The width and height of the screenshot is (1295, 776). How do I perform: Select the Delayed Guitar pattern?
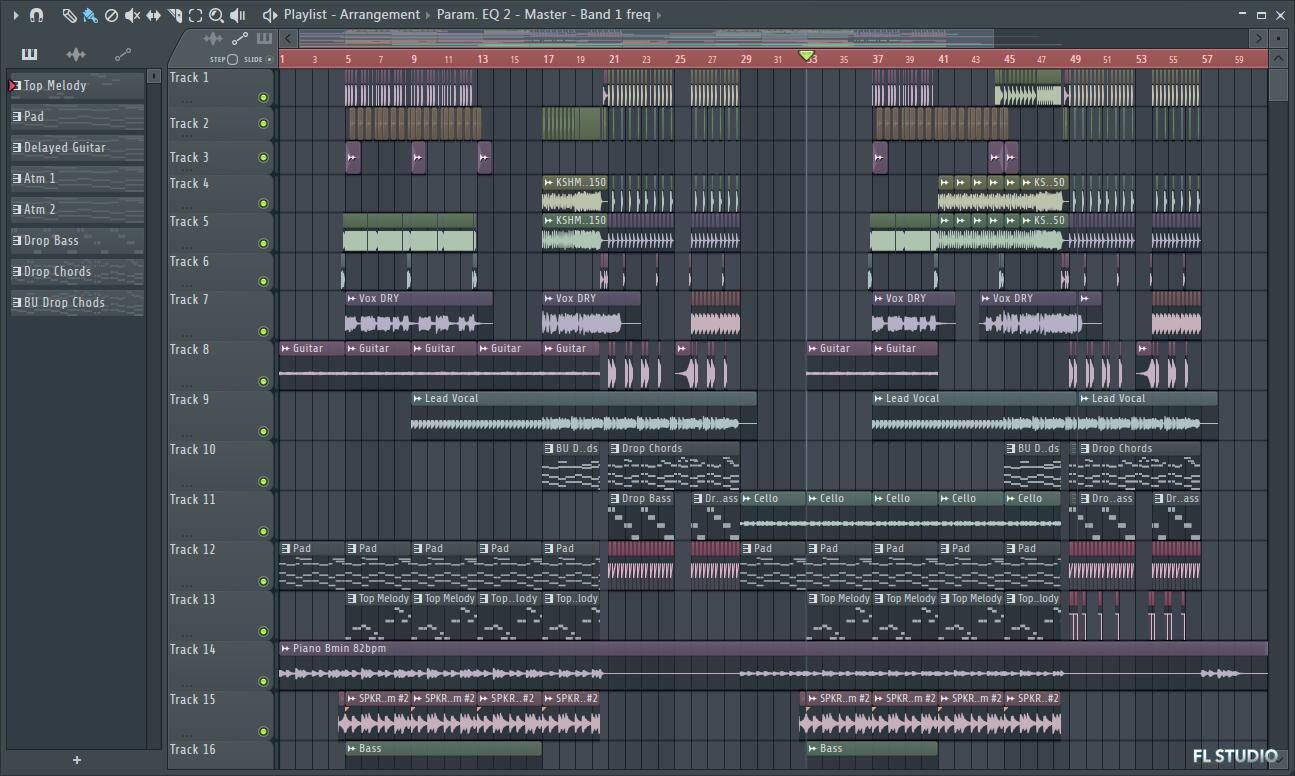click(77, 148)
